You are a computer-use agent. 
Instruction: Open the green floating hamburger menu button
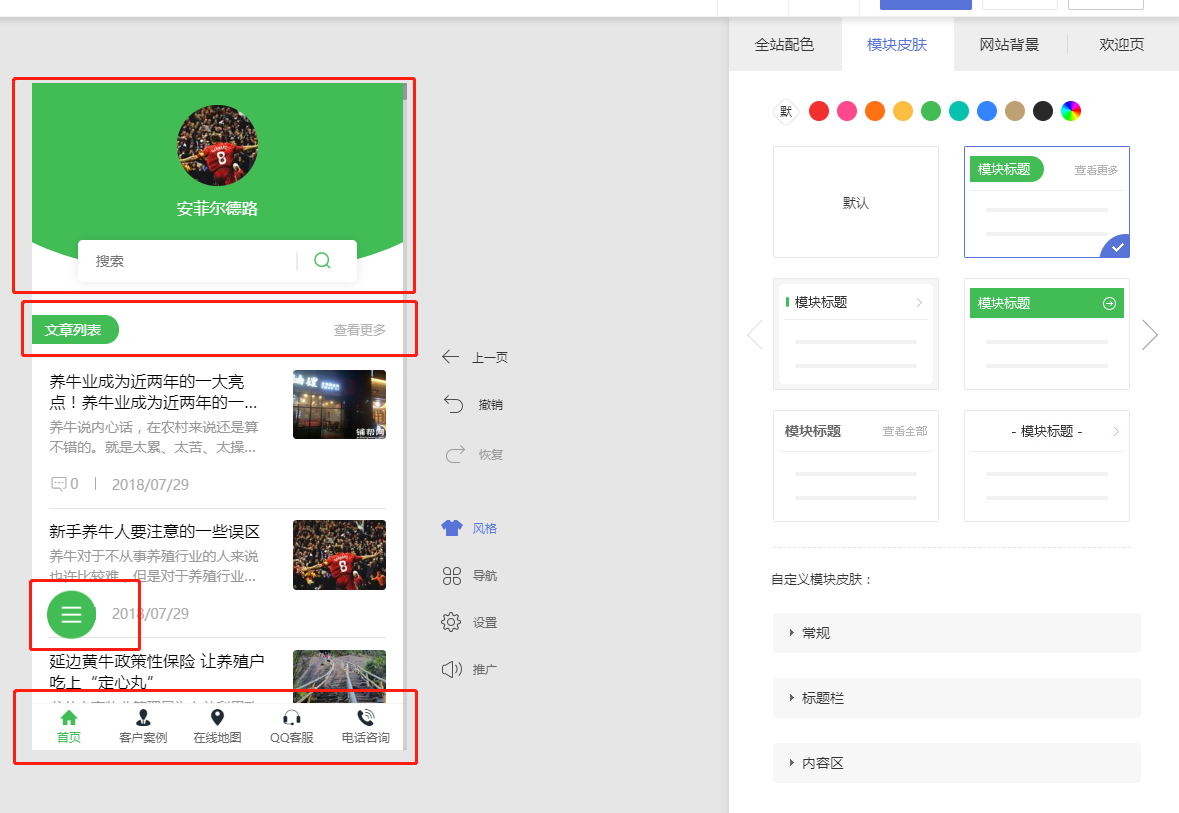[x=71, y=614]
